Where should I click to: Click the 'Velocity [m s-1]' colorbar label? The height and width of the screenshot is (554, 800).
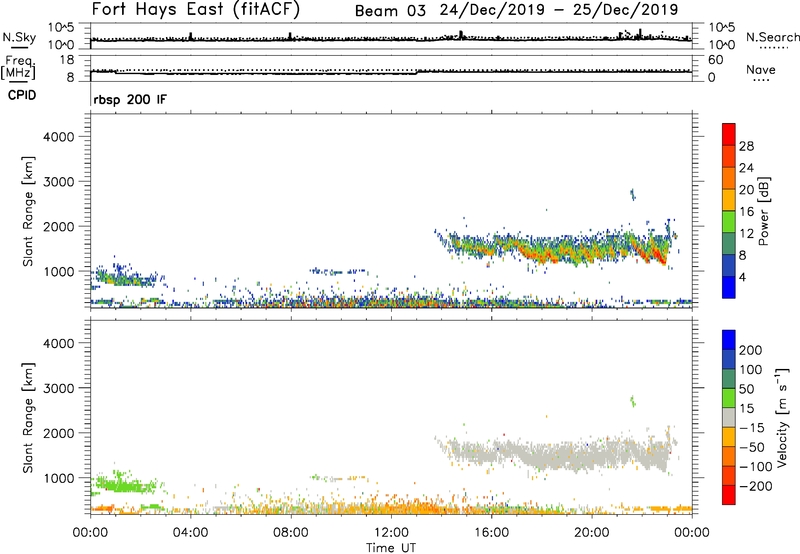(782, 417)
